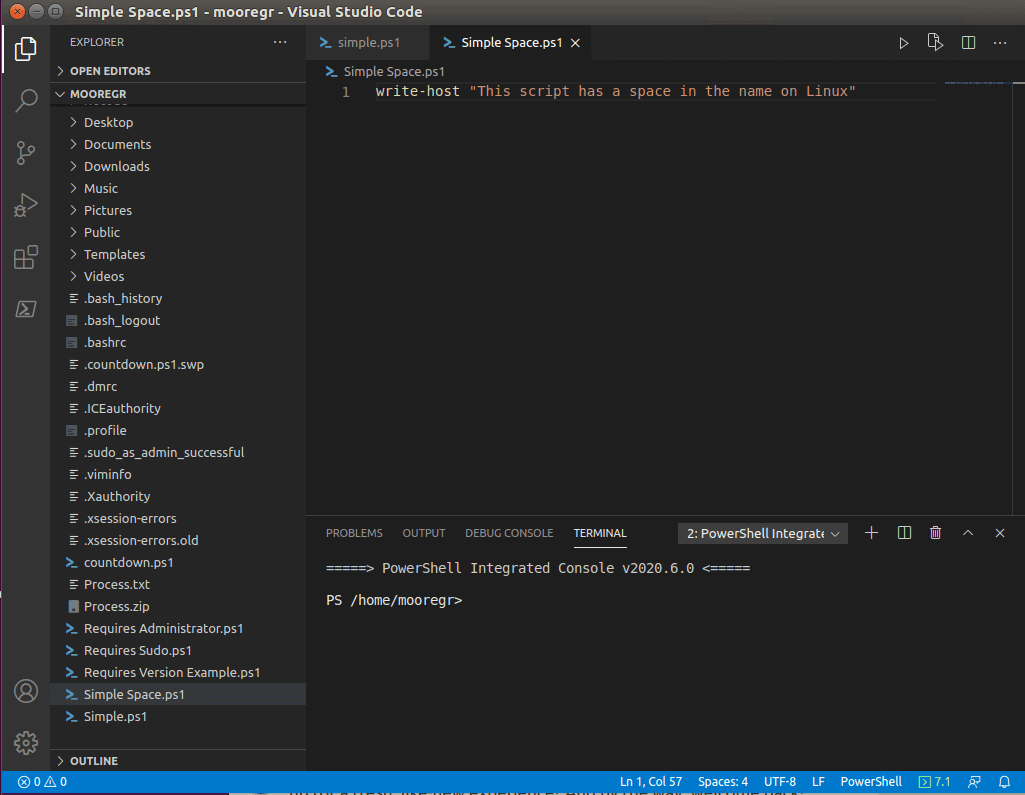
Task: Expand the Templates folder
Action: [x=178, y=254]
